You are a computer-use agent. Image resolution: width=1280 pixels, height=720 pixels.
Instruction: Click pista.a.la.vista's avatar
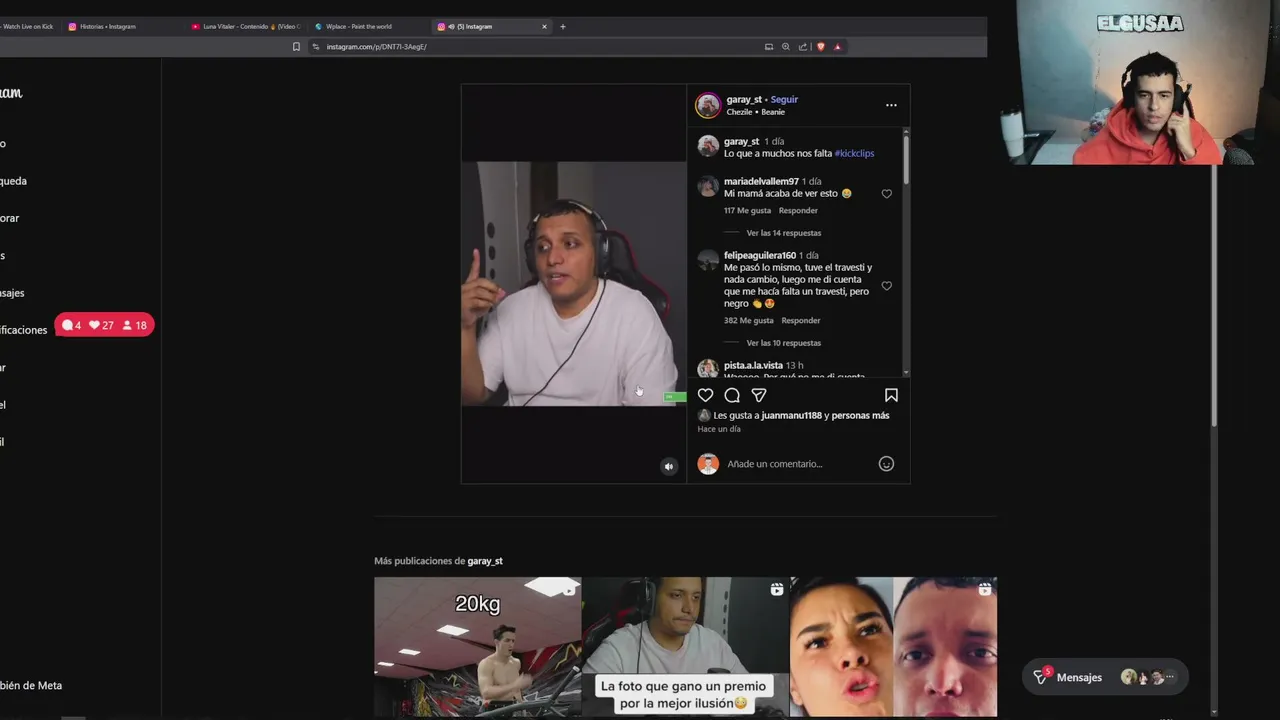coord(708,368)
